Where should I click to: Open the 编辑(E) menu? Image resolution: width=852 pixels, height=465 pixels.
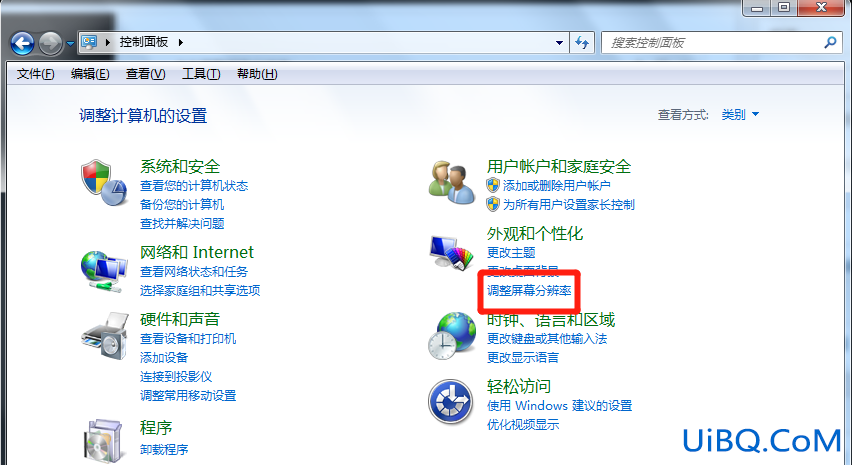(x=90, y=74)
